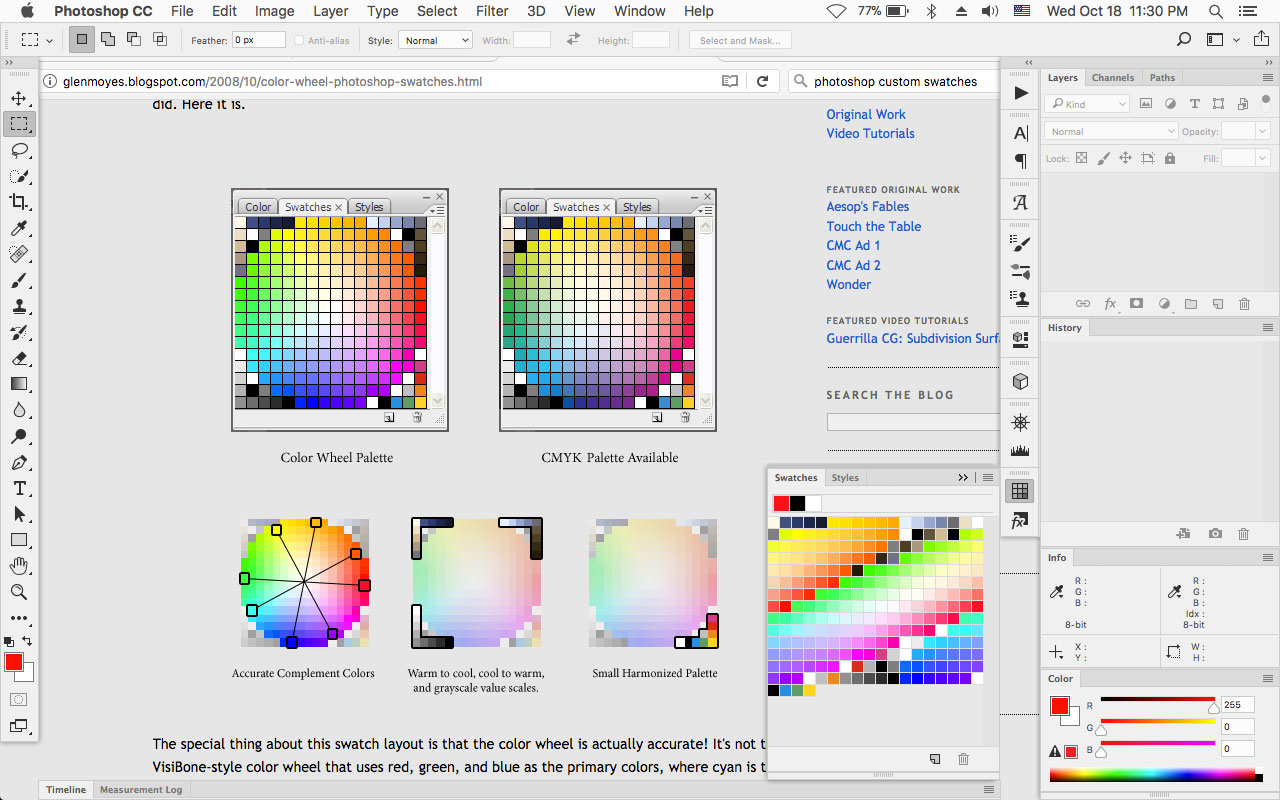1280x800 pixels.
Task: Select the Eraser tool
Action: click(x=19, y=358)
